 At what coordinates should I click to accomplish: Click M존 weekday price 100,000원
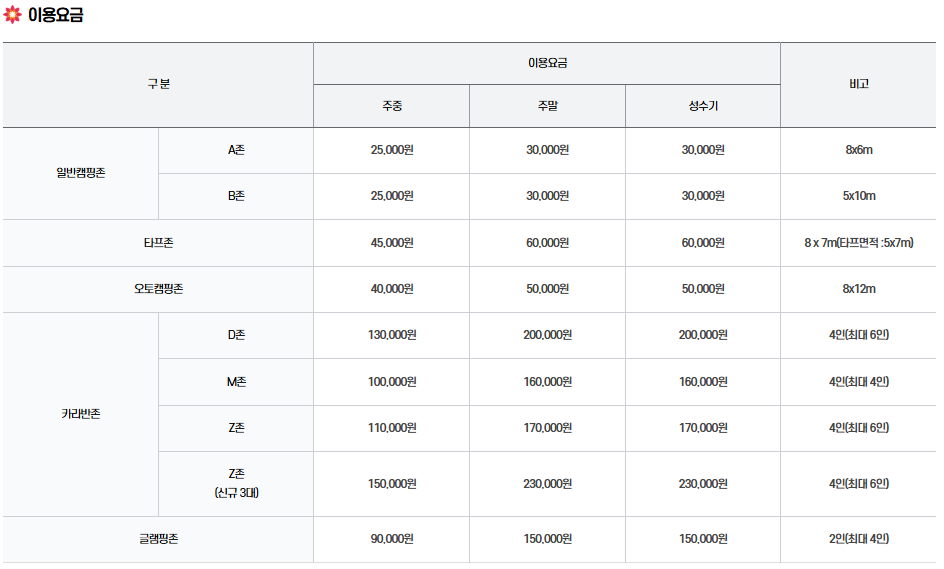click(392, 382)
